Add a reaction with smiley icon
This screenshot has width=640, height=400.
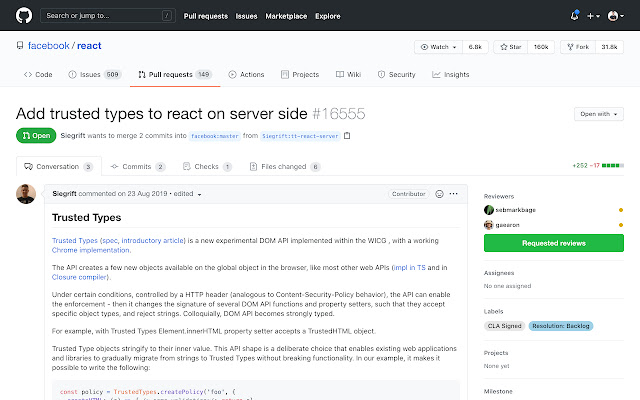[x=439, y=194]
